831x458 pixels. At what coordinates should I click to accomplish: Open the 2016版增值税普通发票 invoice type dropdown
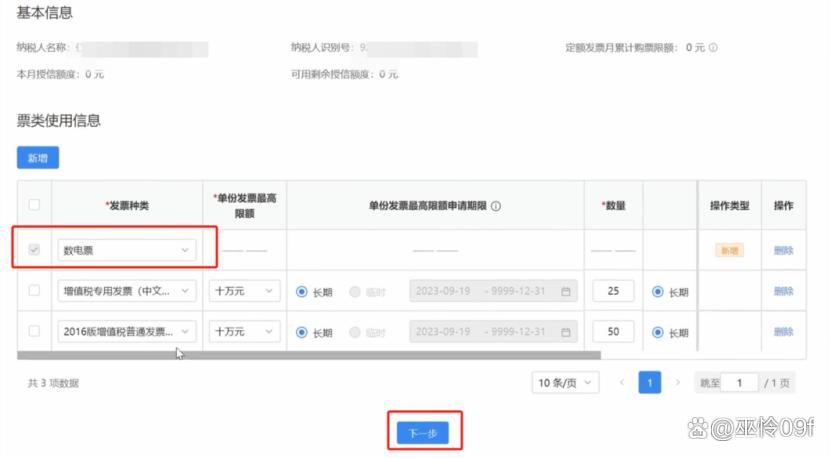click(127, 331)
